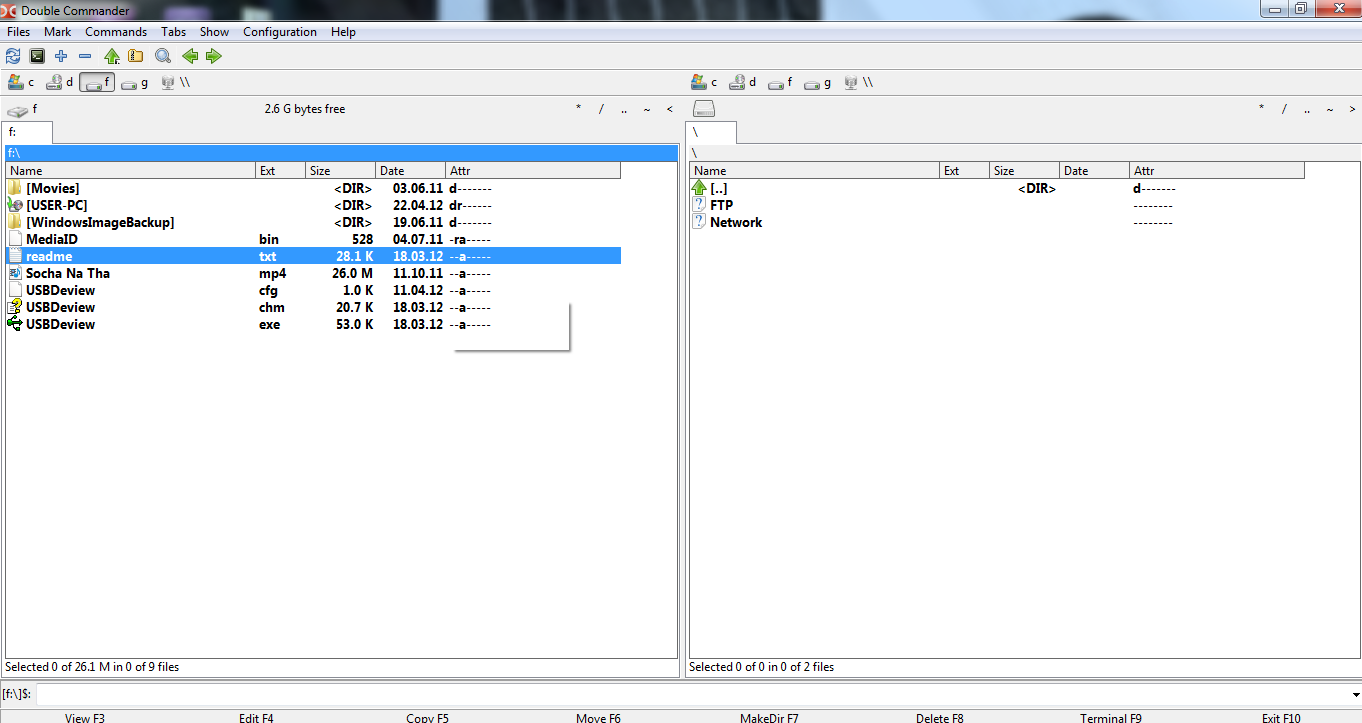
Task: Click the blue minus Unmark files icon
Action: pyautogui.click(x=85, y=56)
